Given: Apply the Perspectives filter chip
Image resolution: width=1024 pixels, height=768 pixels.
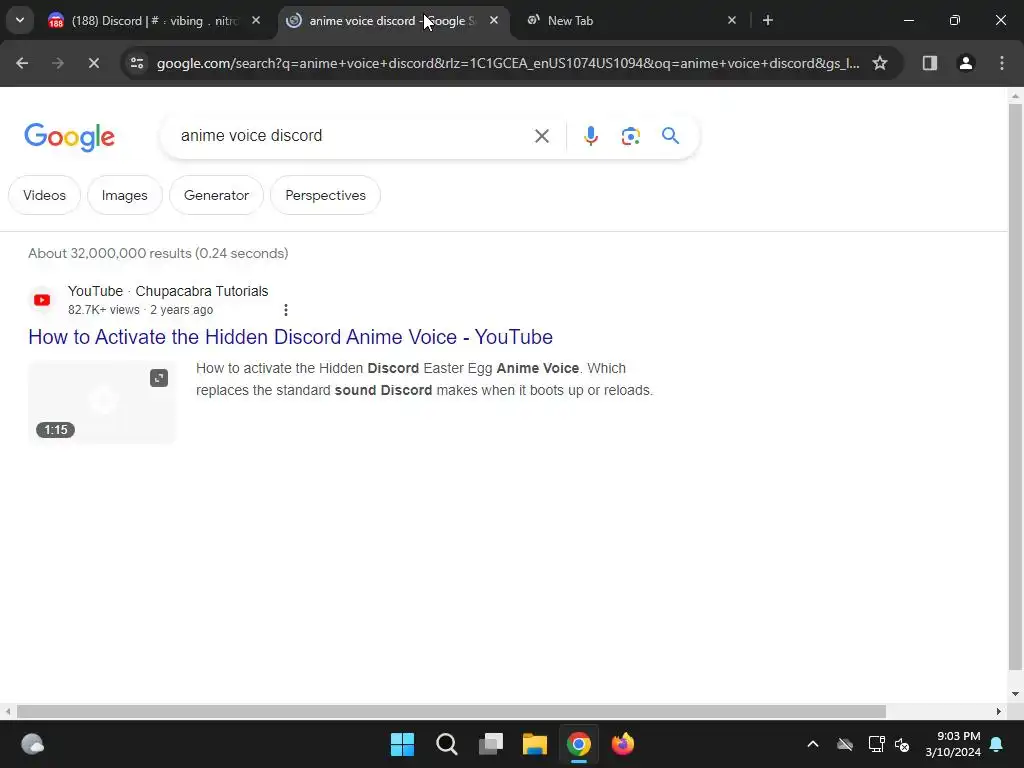Looking at the screenshot, I should point(325,195).
